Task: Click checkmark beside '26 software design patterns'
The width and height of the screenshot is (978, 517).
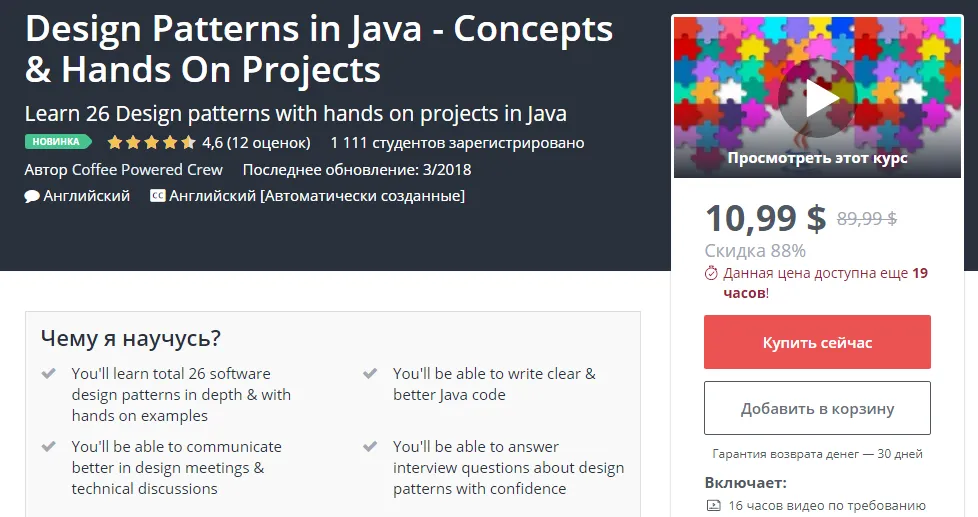Action: point(48,373)
